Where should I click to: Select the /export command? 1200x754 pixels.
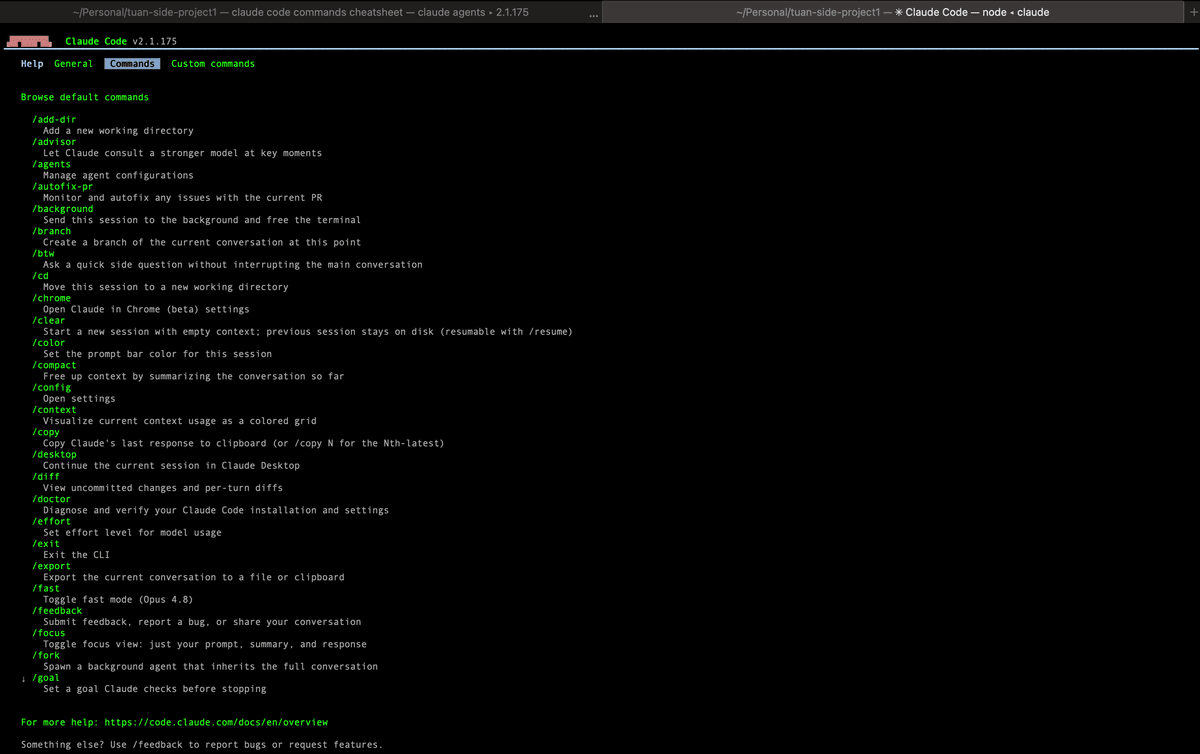[51, 566]
